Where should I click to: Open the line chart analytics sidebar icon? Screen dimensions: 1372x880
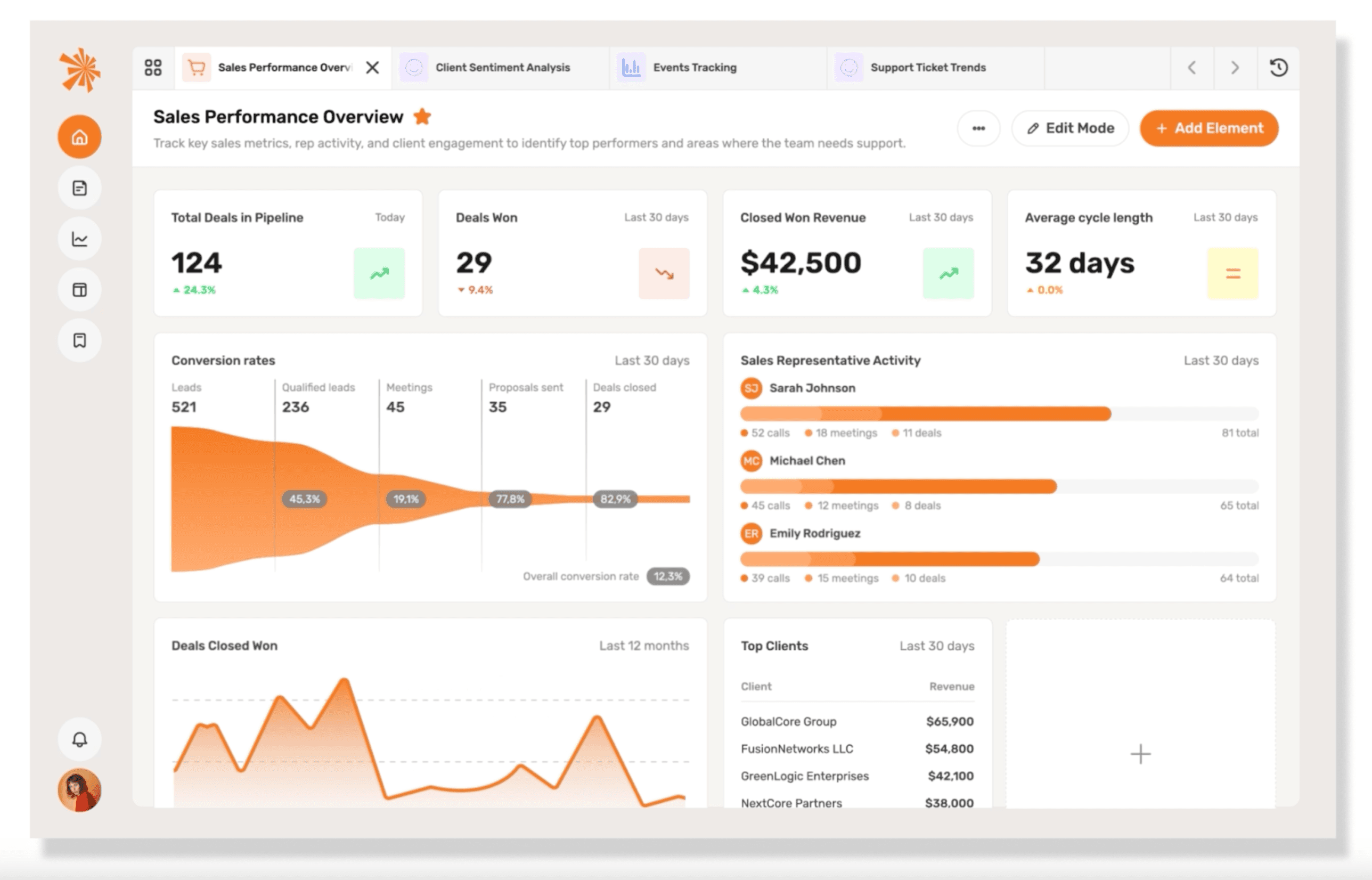click(x=79, y=239)
